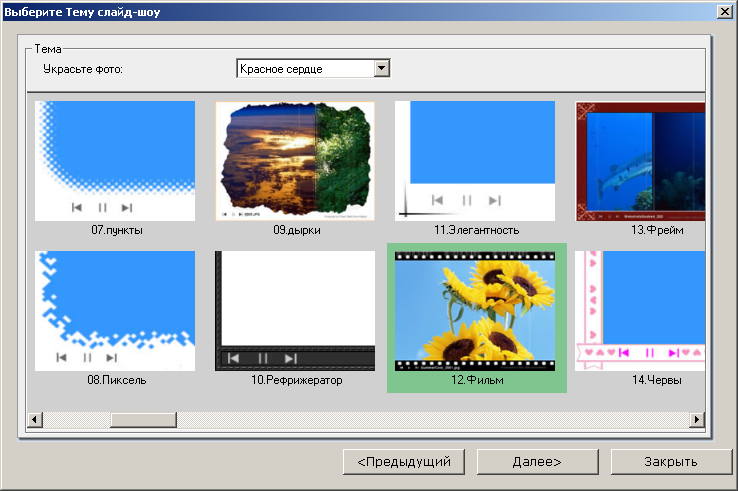The height and width of the screenshot is (491, 738).
Task: Select the 12.Фильм sunflower thumbnail
Action: click(475, 311)
